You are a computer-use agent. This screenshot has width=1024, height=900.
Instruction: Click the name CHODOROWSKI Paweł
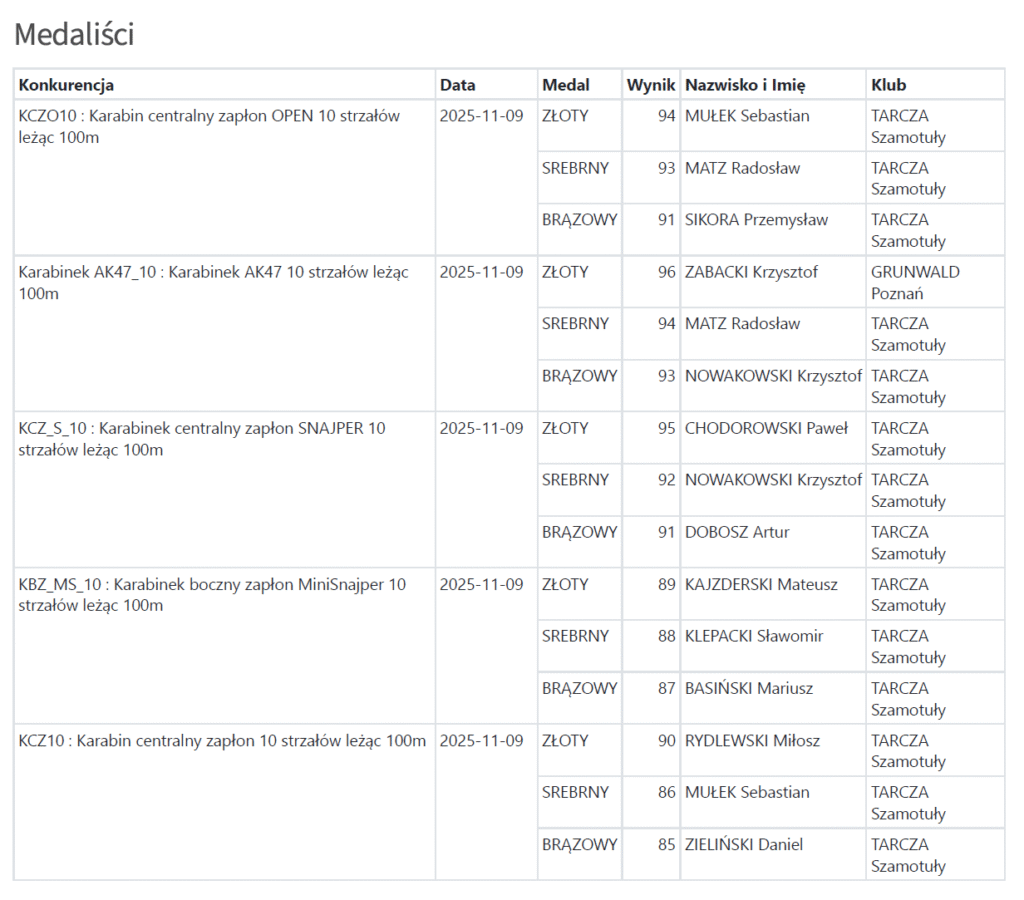766,428
